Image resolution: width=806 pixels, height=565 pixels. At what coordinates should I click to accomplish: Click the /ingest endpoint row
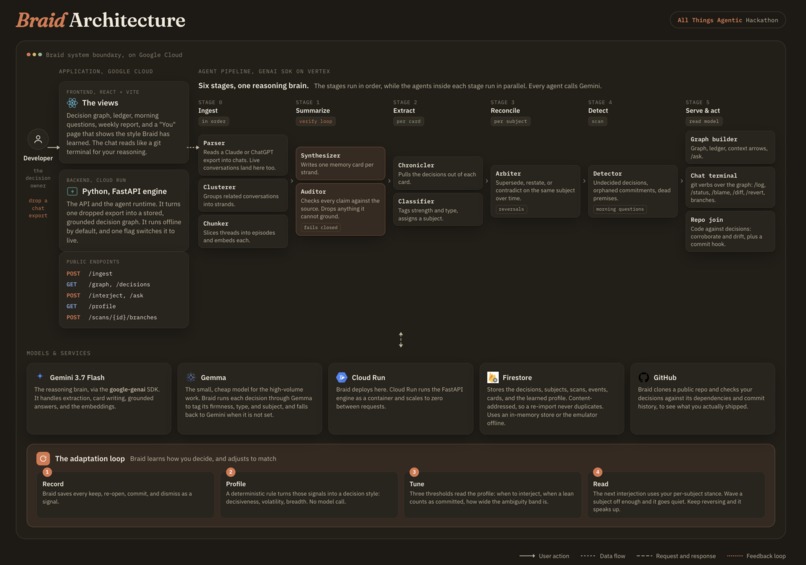(x=124, y=274)
